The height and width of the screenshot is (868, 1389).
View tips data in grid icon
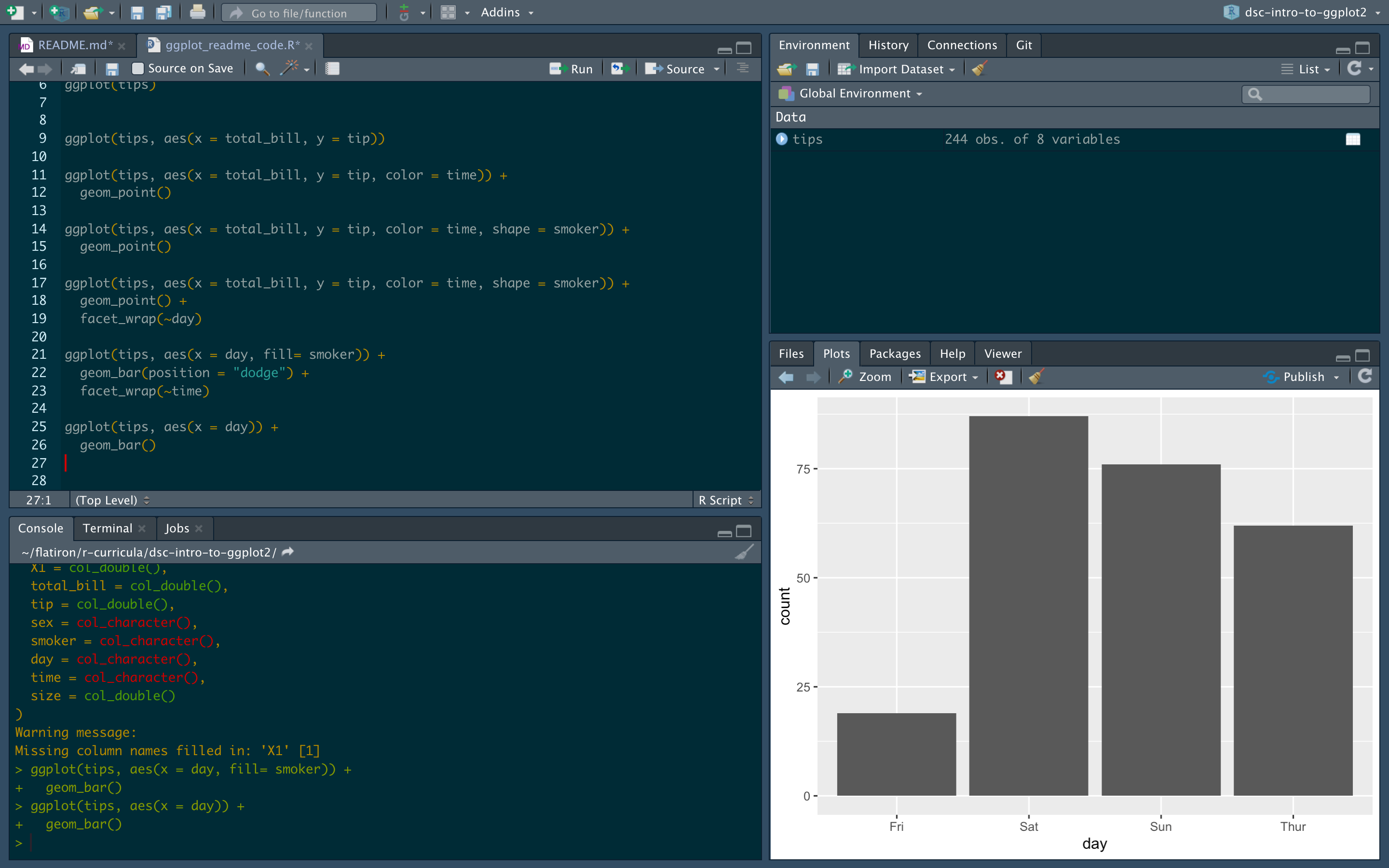click(1352, 139)
